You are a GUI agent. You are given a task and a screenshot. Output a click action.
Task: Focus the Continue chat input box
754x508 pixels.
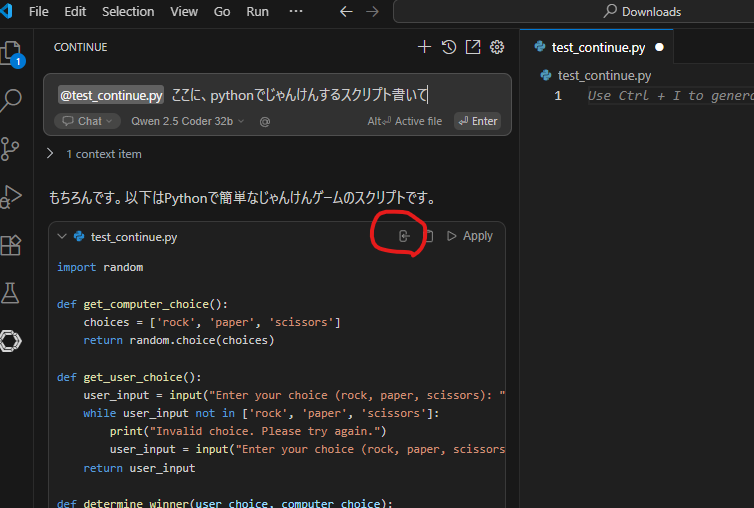(277, 95)
